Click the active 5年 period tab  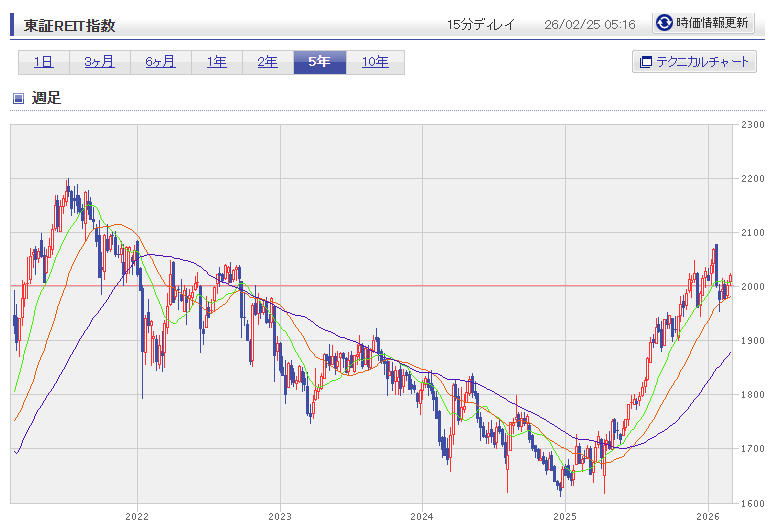pos(320,62)
